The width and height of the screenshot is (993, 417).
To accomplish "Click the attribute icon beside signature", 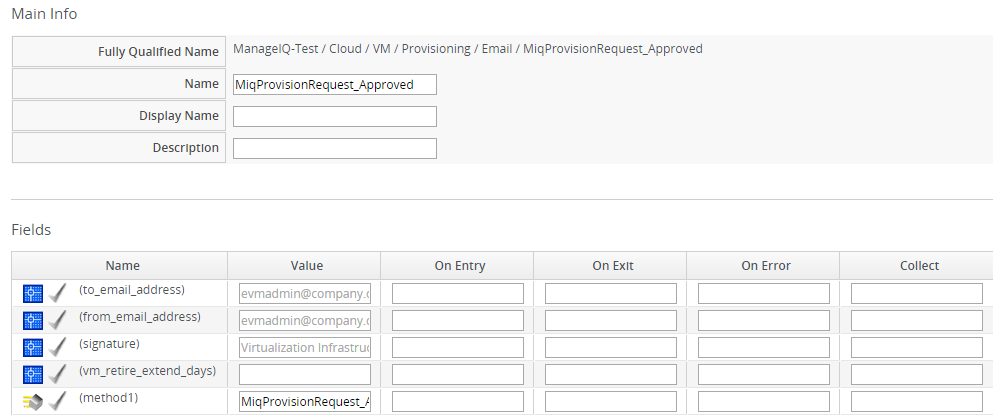I will coord(33,348).
